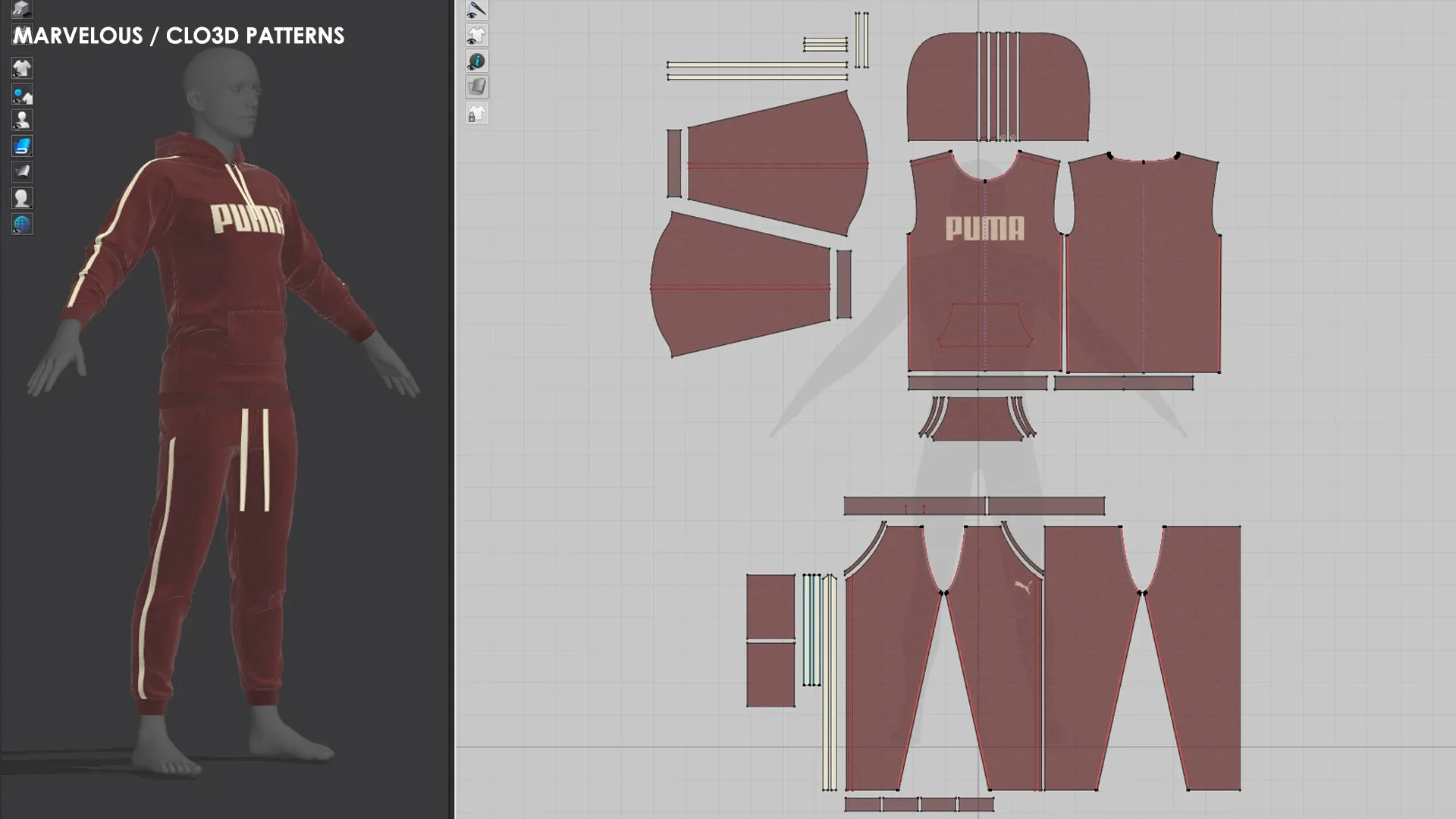Open the avatar render style head icon
Viewport: 1456px width, 819px height.
[22, 198]
